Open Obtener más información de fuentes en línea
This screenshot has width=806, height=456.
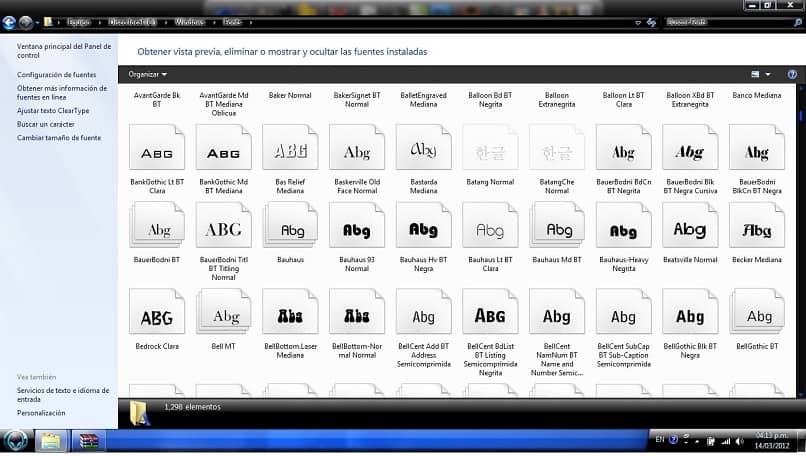pyautogui.click(x=62, y=93)
